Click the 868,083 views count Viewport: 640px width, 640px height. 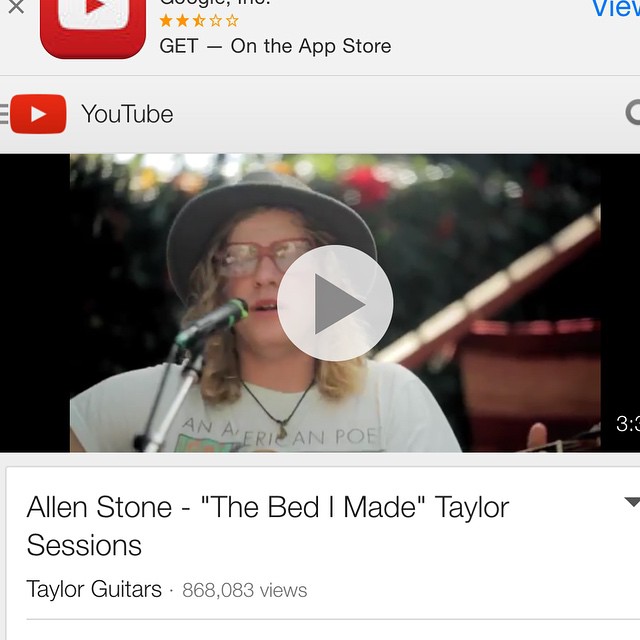pos(244,590)
